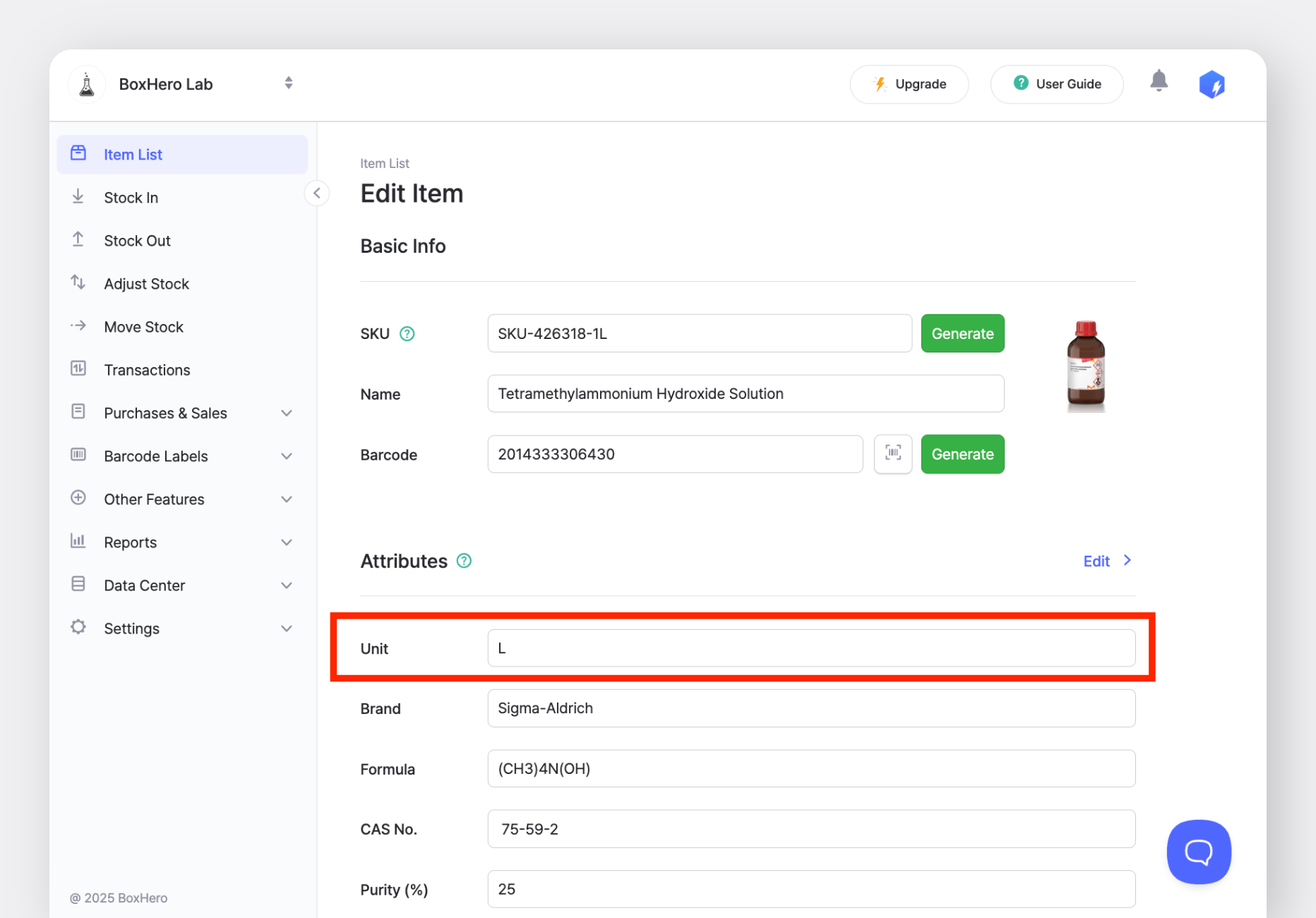
Task: Open the live chat bubble icon
Action: point(1198,852)
